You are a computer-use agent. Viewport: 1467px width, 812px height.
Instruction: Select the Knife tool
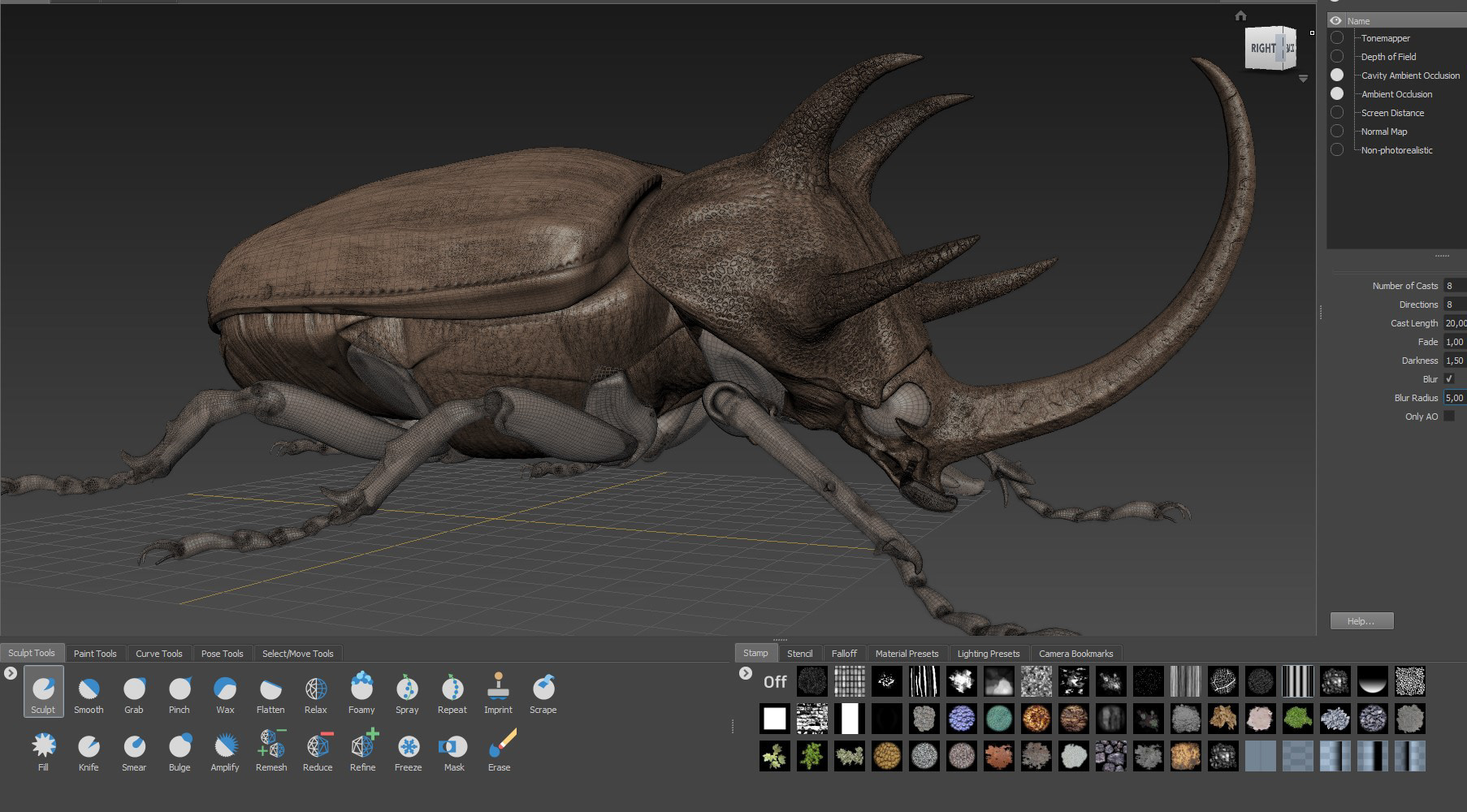89,748
